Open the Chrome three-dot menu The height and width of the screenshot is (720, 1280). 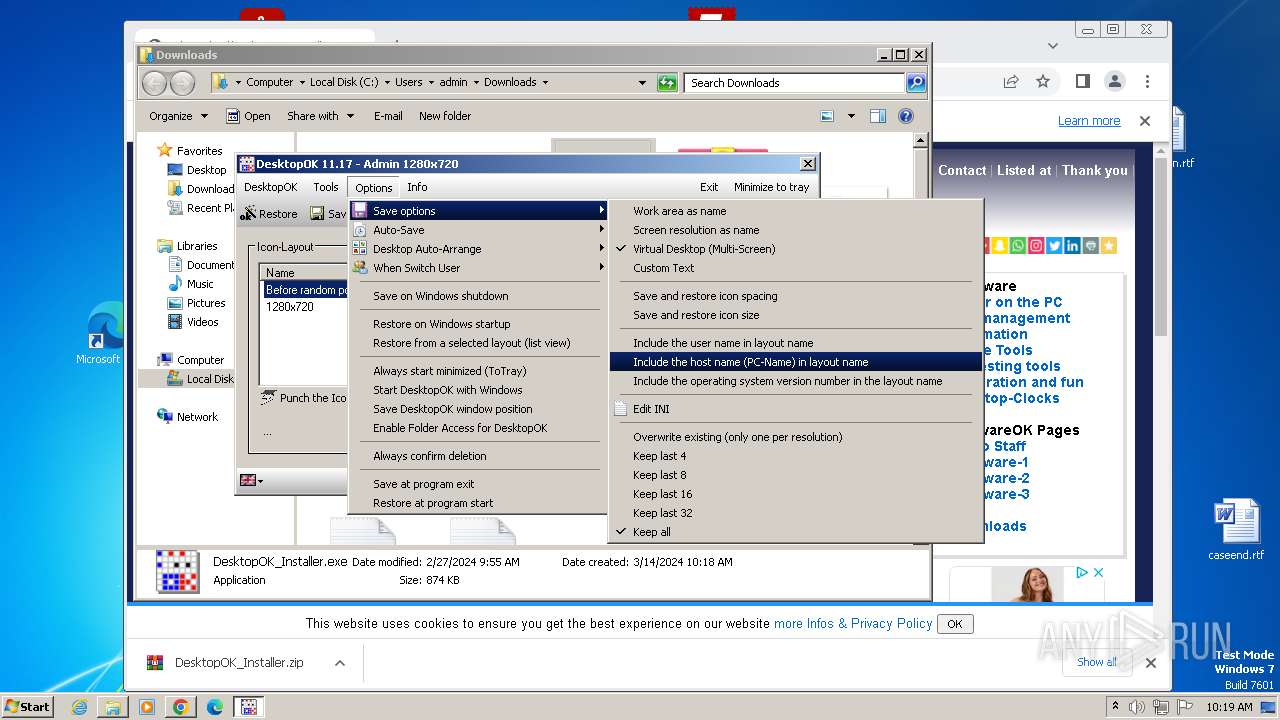click(1147, 82)
